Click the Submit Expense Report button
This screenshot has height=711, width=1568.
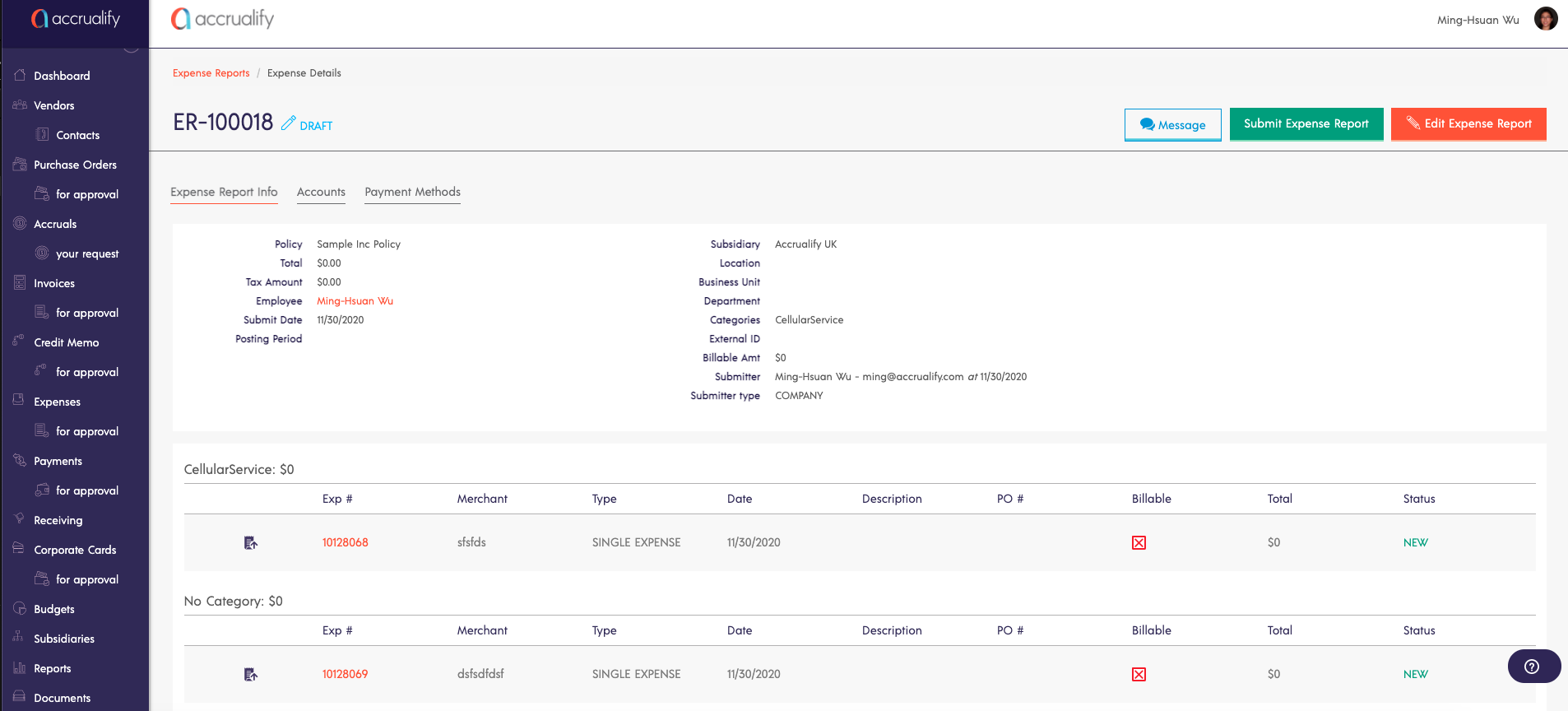coord(1306,123)
